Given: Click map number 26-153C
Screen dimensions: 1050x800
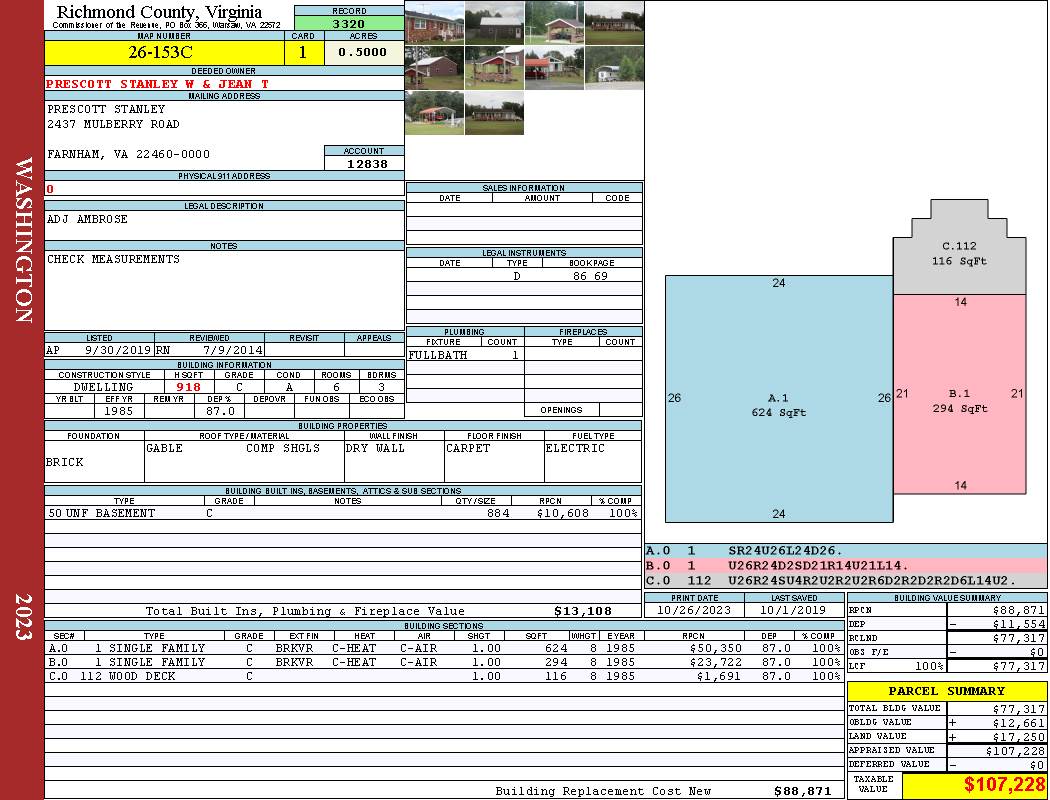Looking at the screenshot, I should point(161,52).
